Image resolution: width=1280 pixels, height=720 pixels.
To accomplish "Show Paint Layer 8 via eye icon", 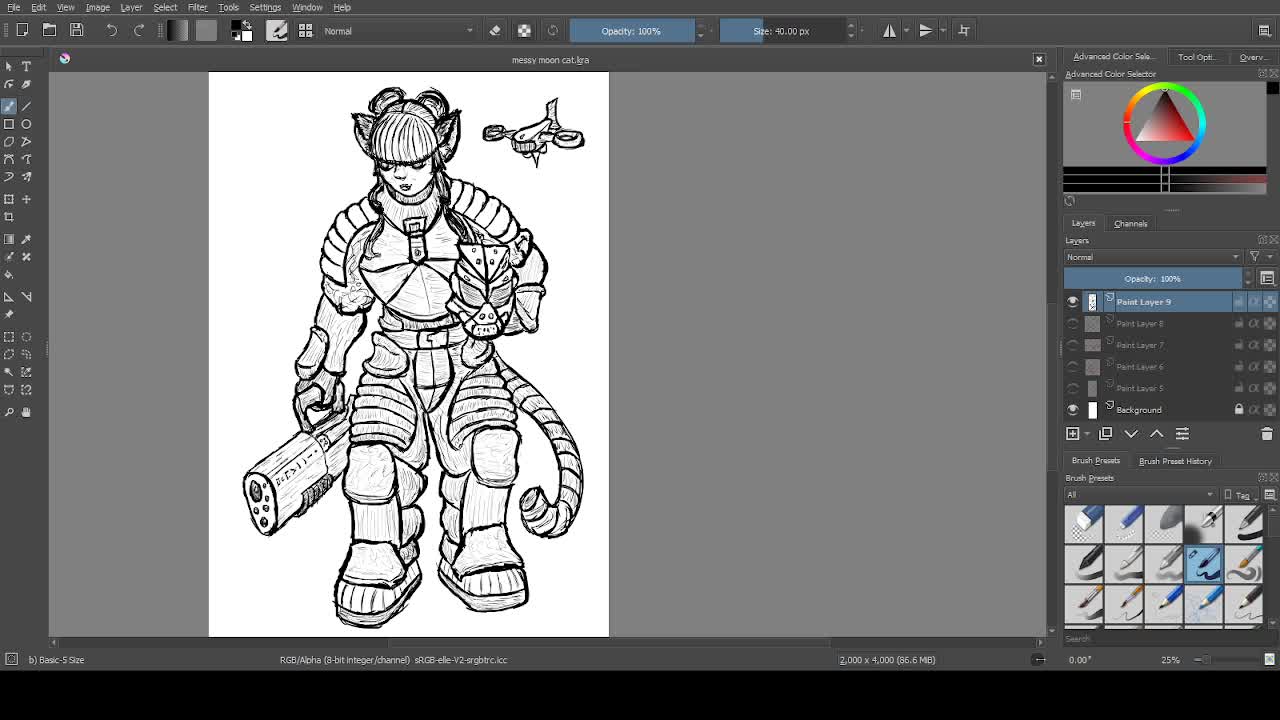I will (1073, 324).
